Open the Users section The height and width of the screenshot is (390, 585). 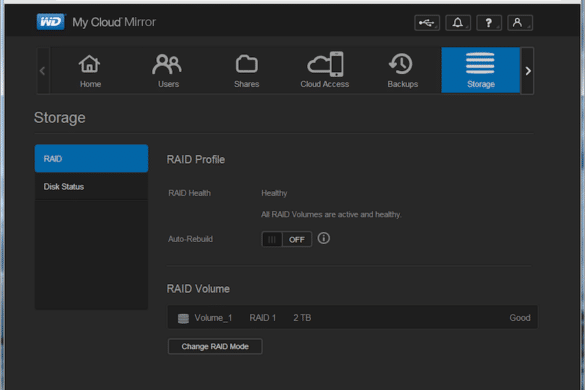pos(168,70)
